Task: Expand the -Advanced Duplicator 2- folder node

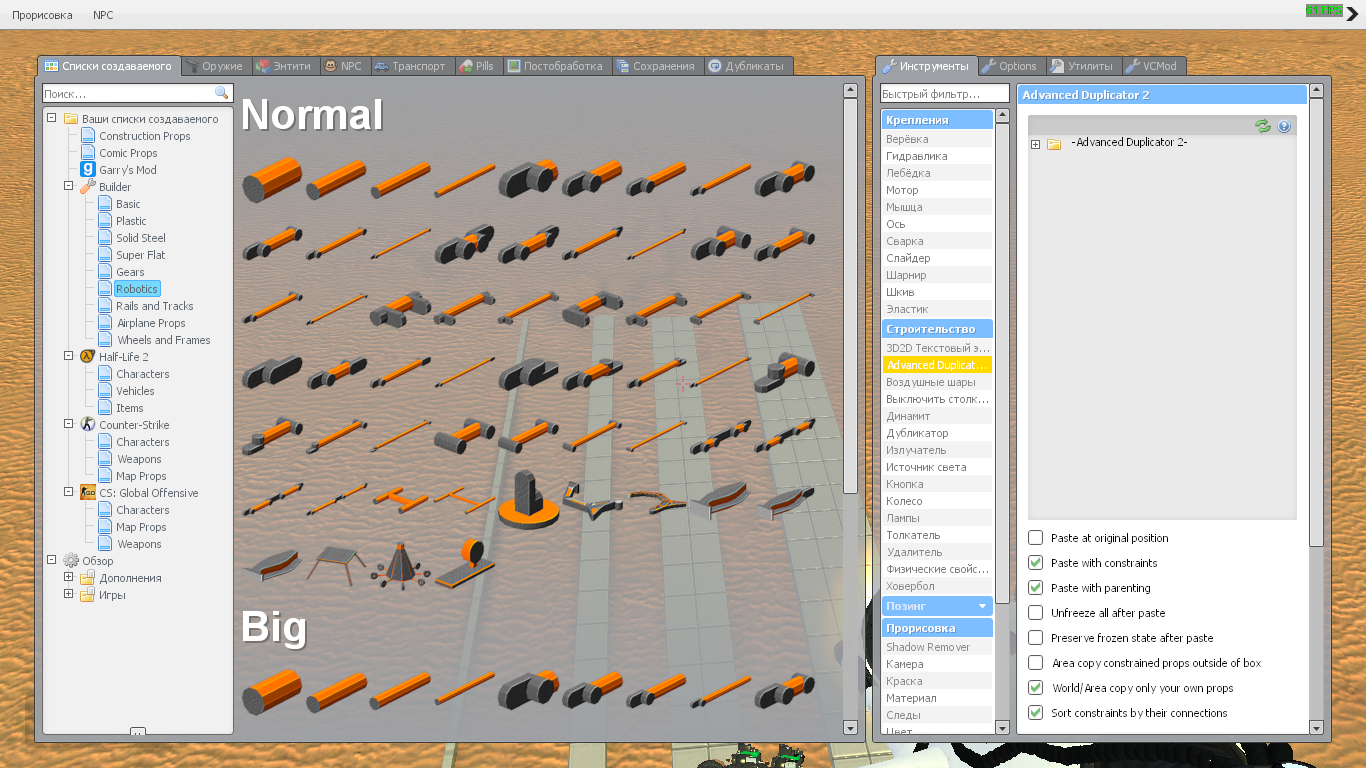Action: [1035, 145]
